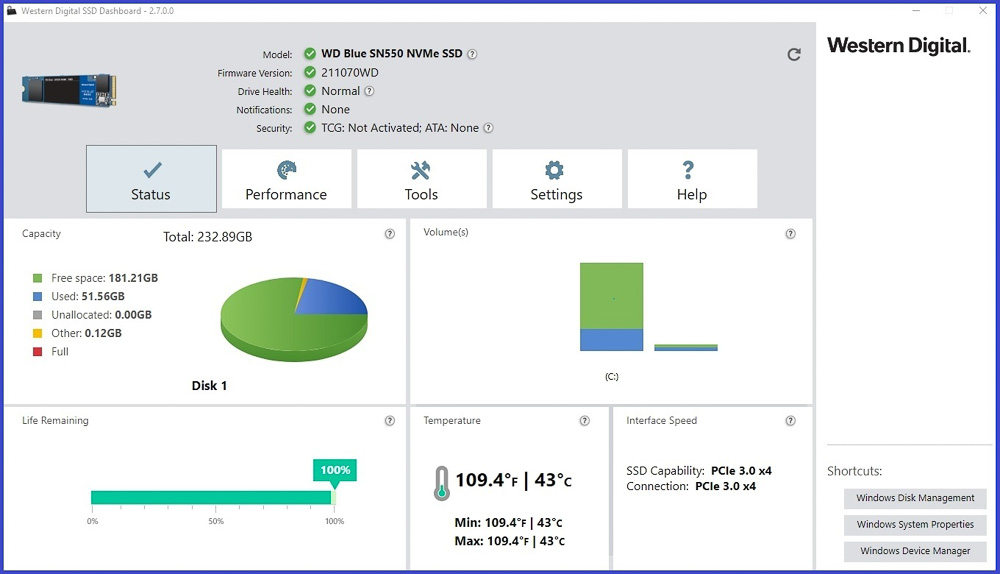Open the Interface Speed help icon
Viewport: 1000px width, 574px height.
tap(790, 421)
